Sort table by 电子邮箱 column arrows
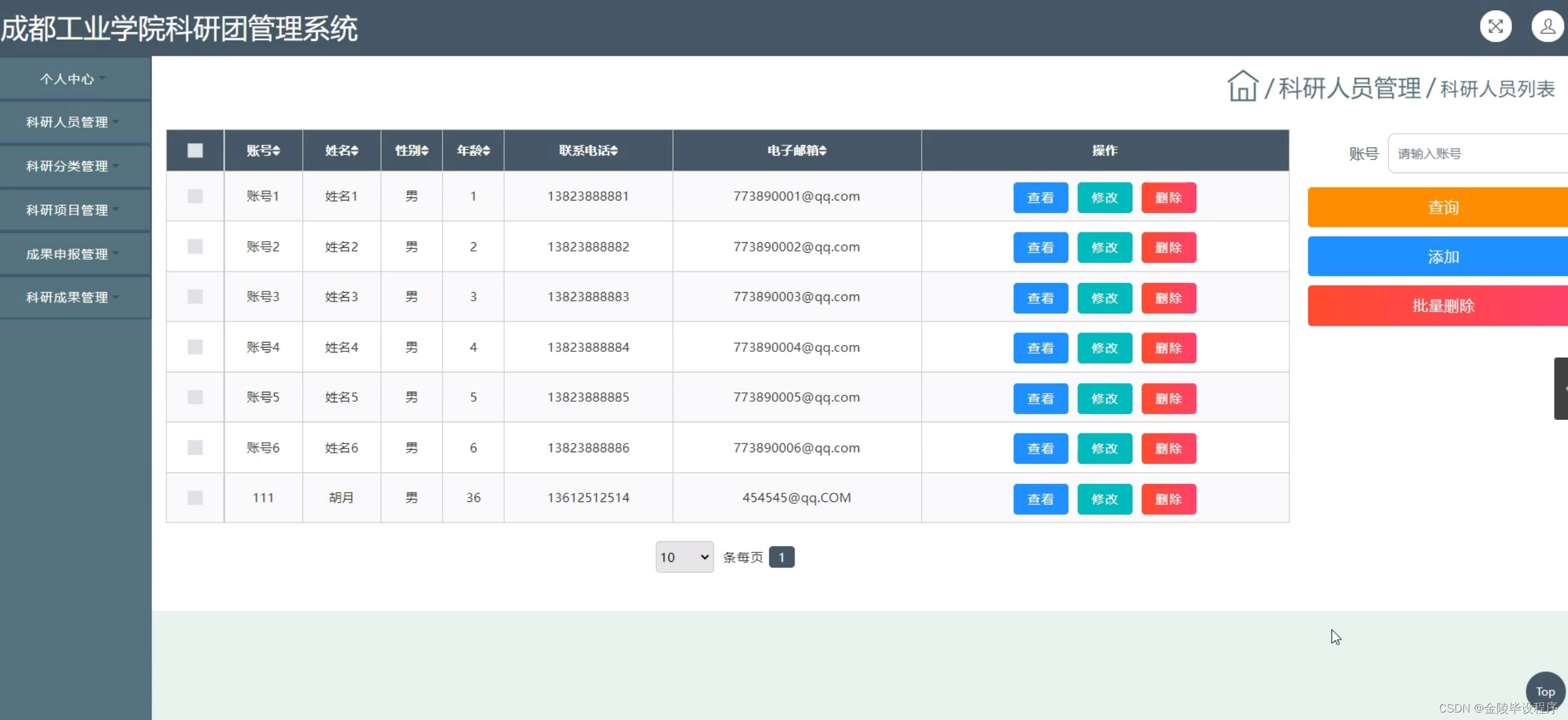Image resolution: width=1568 pixels, height=720 pixels. [823, 151]
